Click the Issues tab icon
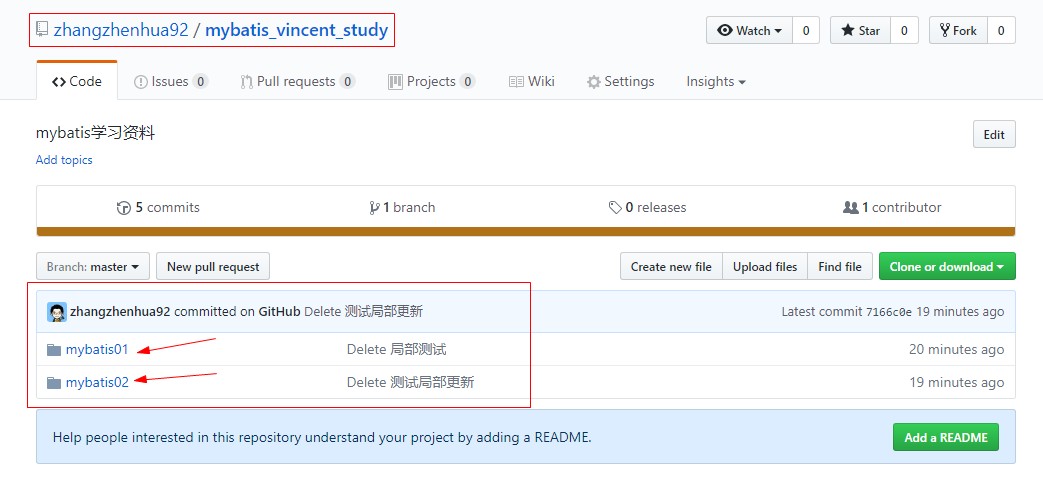The image size is (1043, 478). [x=140, y=82]
